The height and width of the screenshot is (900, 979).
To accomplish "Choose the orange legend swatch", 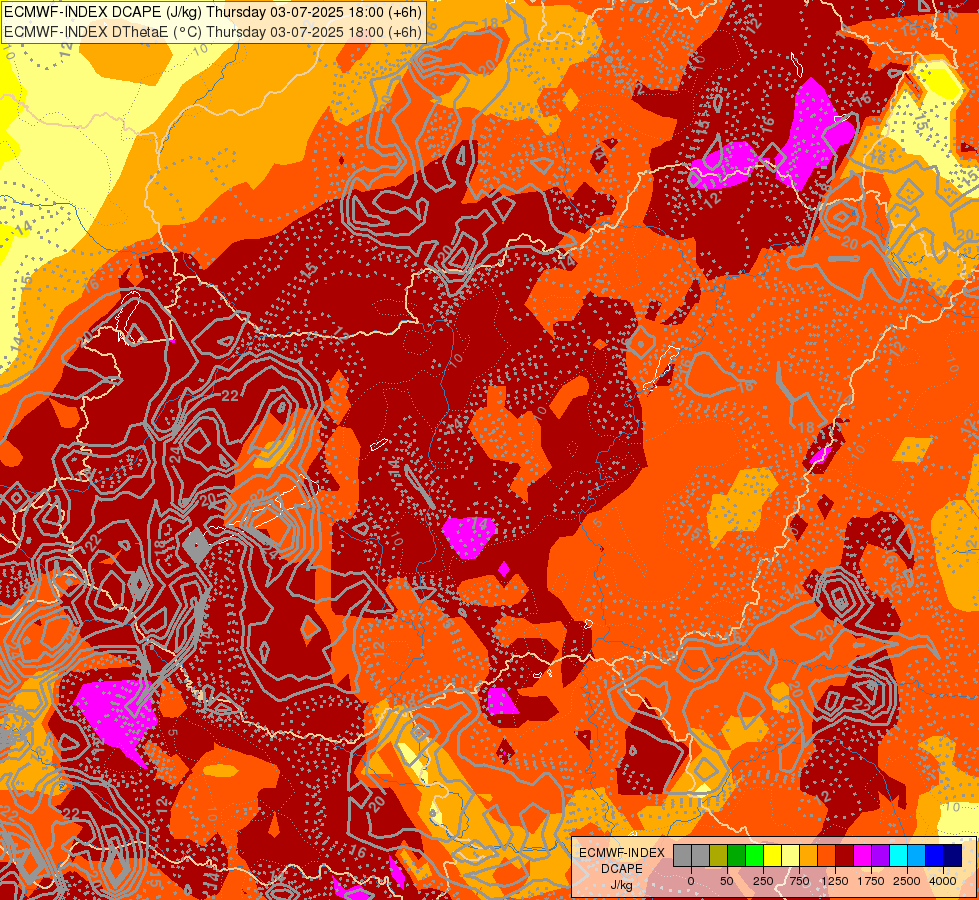I will (809, 856).
